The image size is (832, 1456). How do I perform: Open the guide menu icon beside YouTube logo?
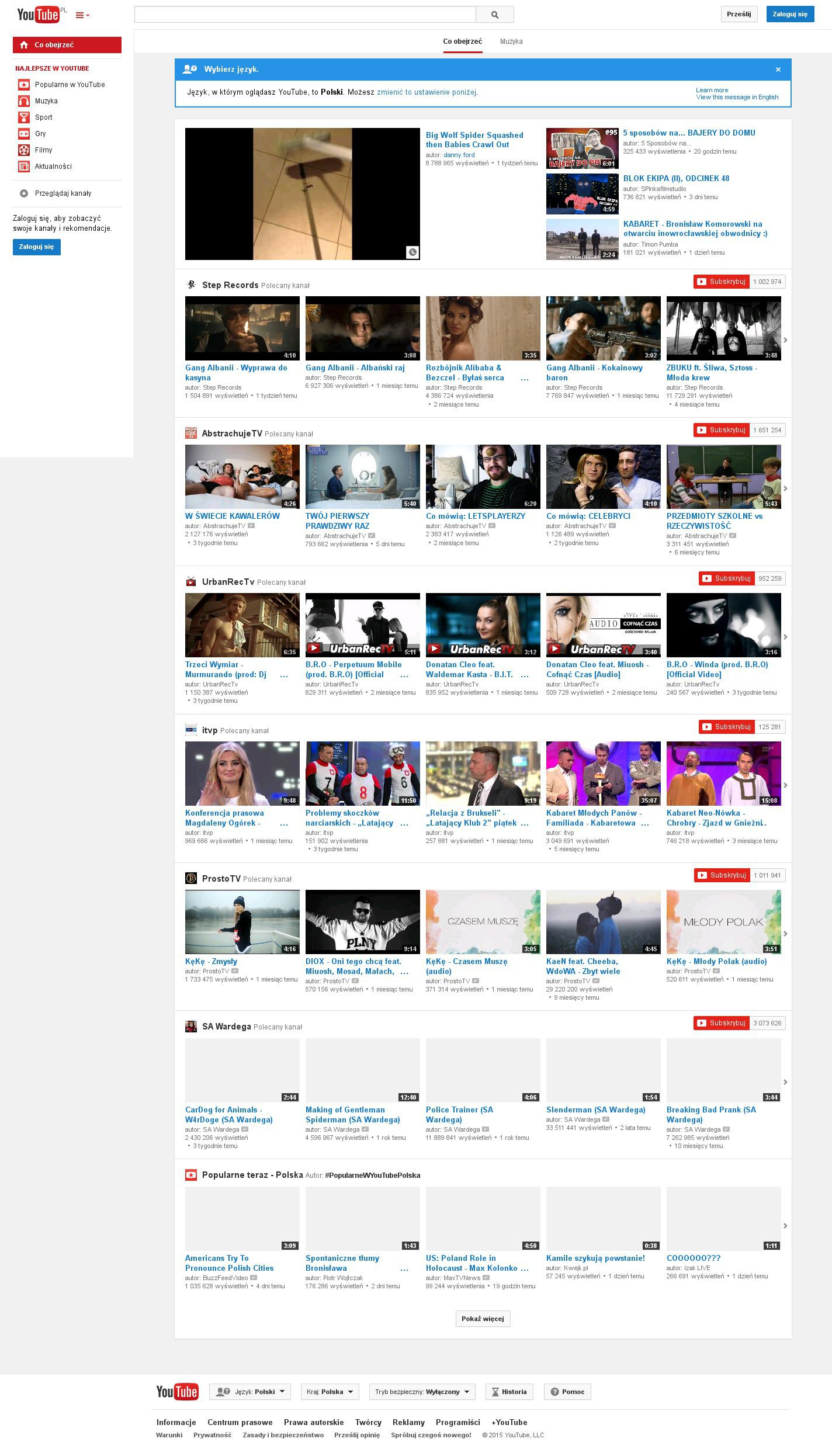coord(82,15)
